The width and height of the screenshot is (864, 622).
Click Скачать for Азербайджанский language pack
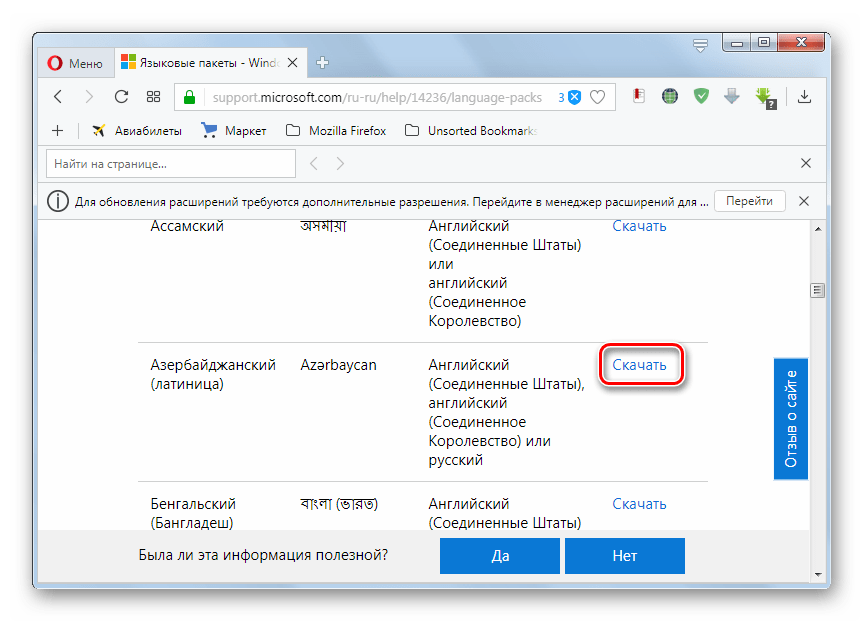pos(639,365)
